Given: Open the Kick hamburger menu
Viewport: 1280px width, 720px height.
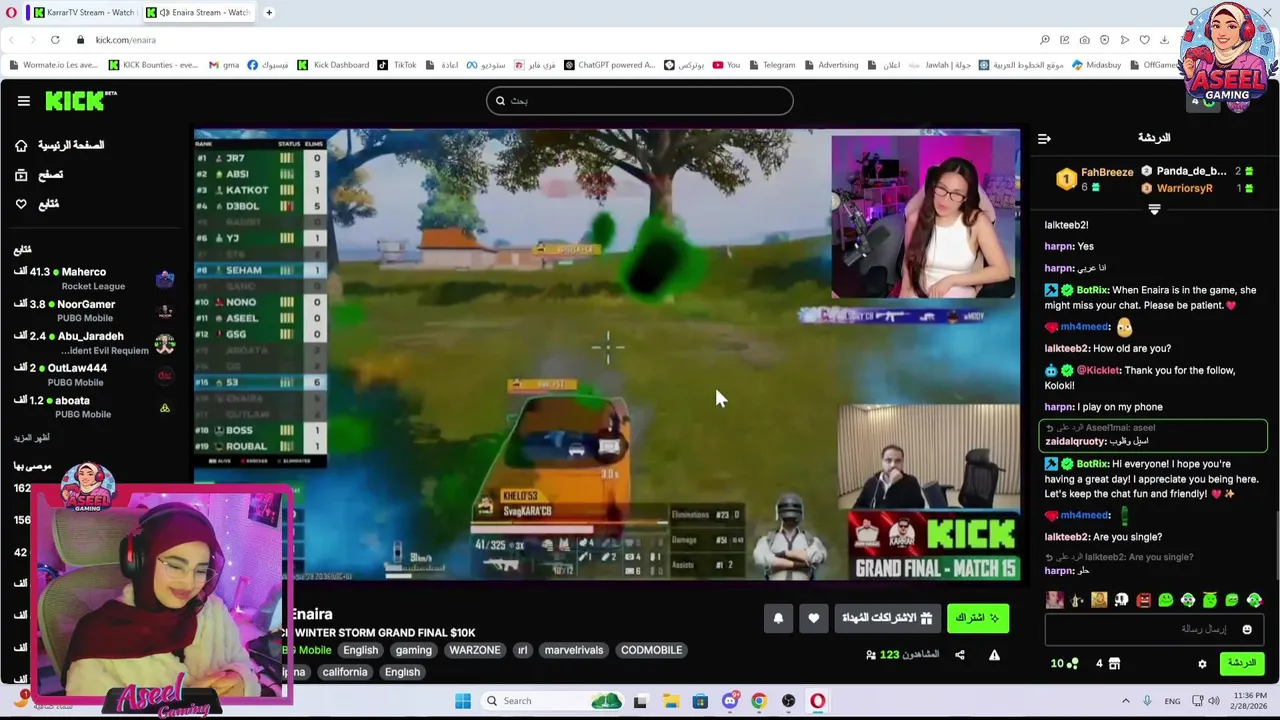Looking at the screenshot, I should click(x=23, y=101).
